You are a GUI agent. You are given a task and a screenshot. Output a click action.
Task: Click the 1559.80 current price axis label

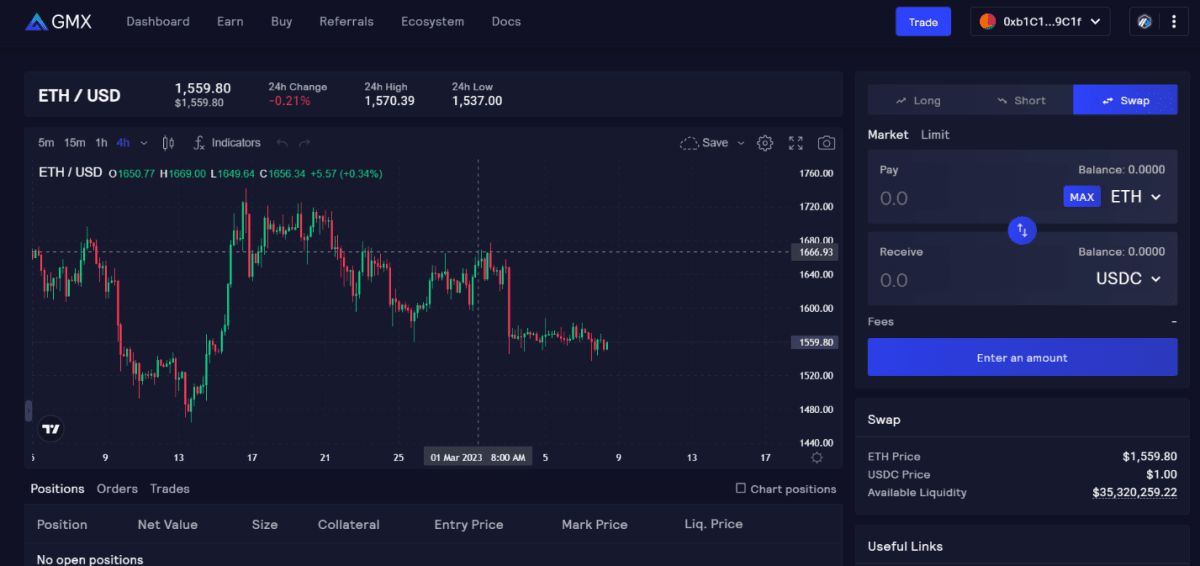(816, 342)
